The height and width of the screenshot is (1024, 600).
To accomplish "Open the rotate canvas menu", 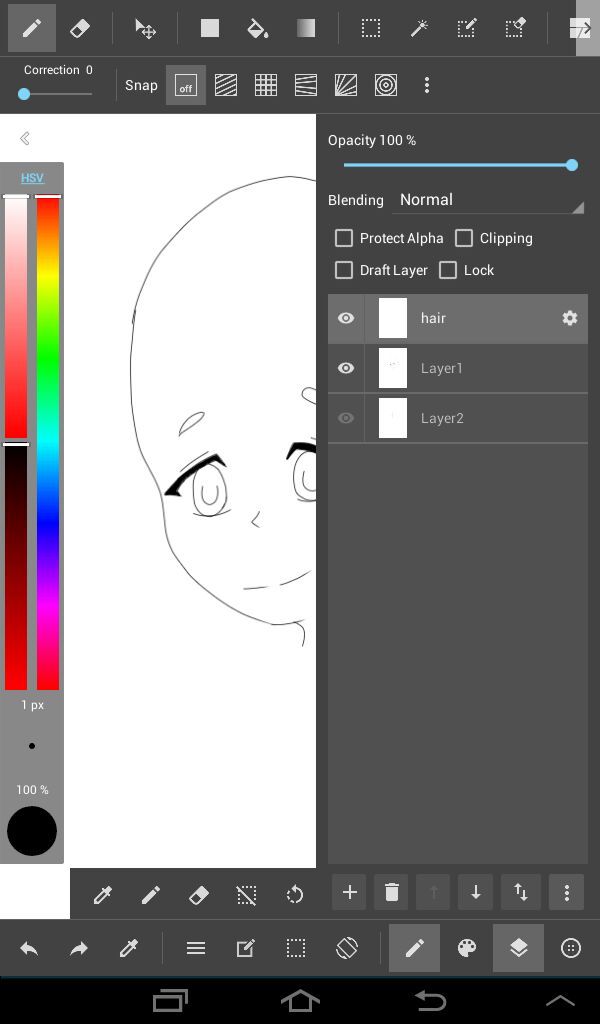I will [347, 948].
